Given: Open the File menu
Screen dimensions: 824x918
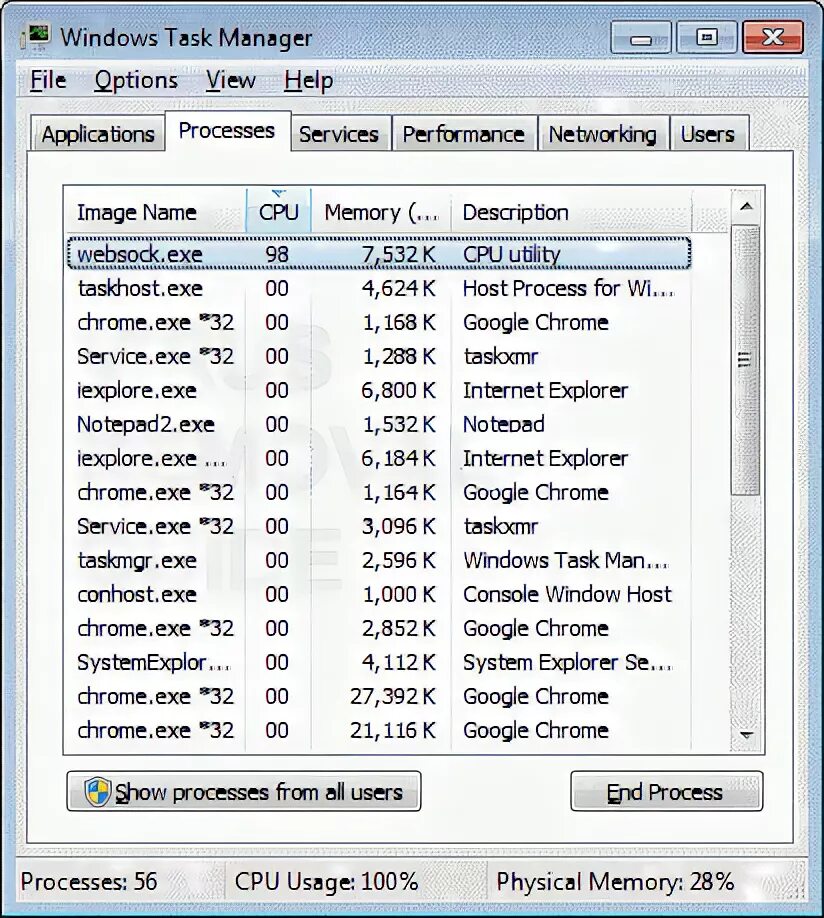Looking at the screenshot, I should pos(48,80).
